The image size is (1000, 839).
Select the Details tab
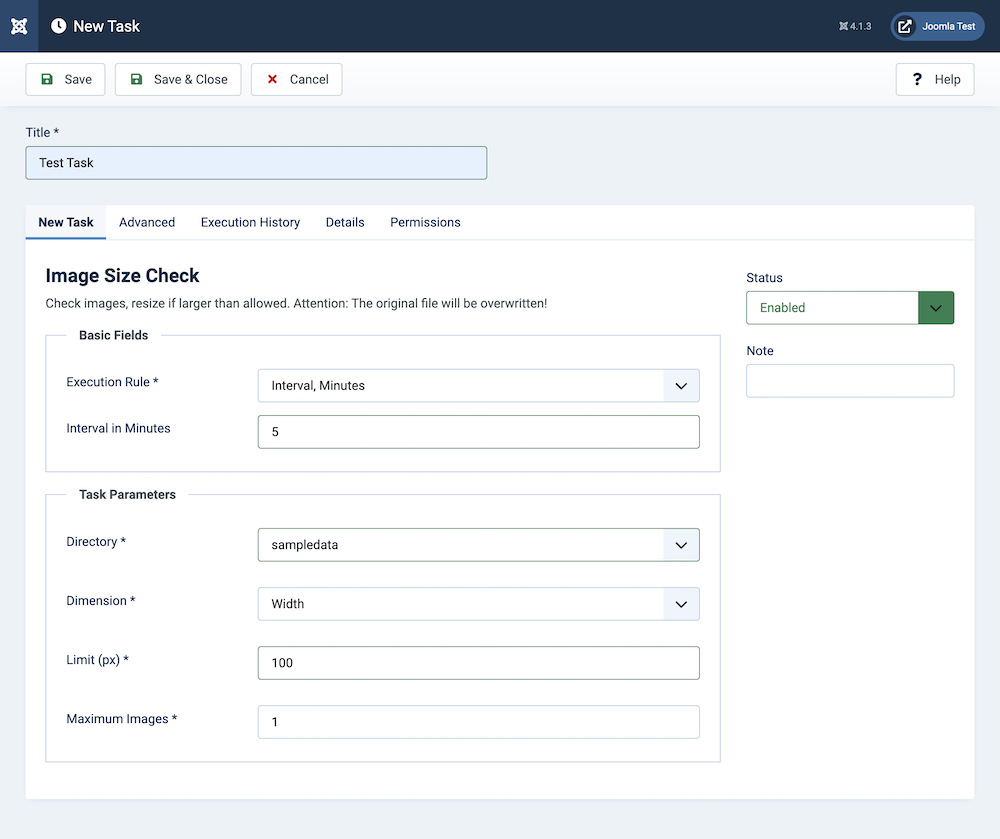point(345,222)
